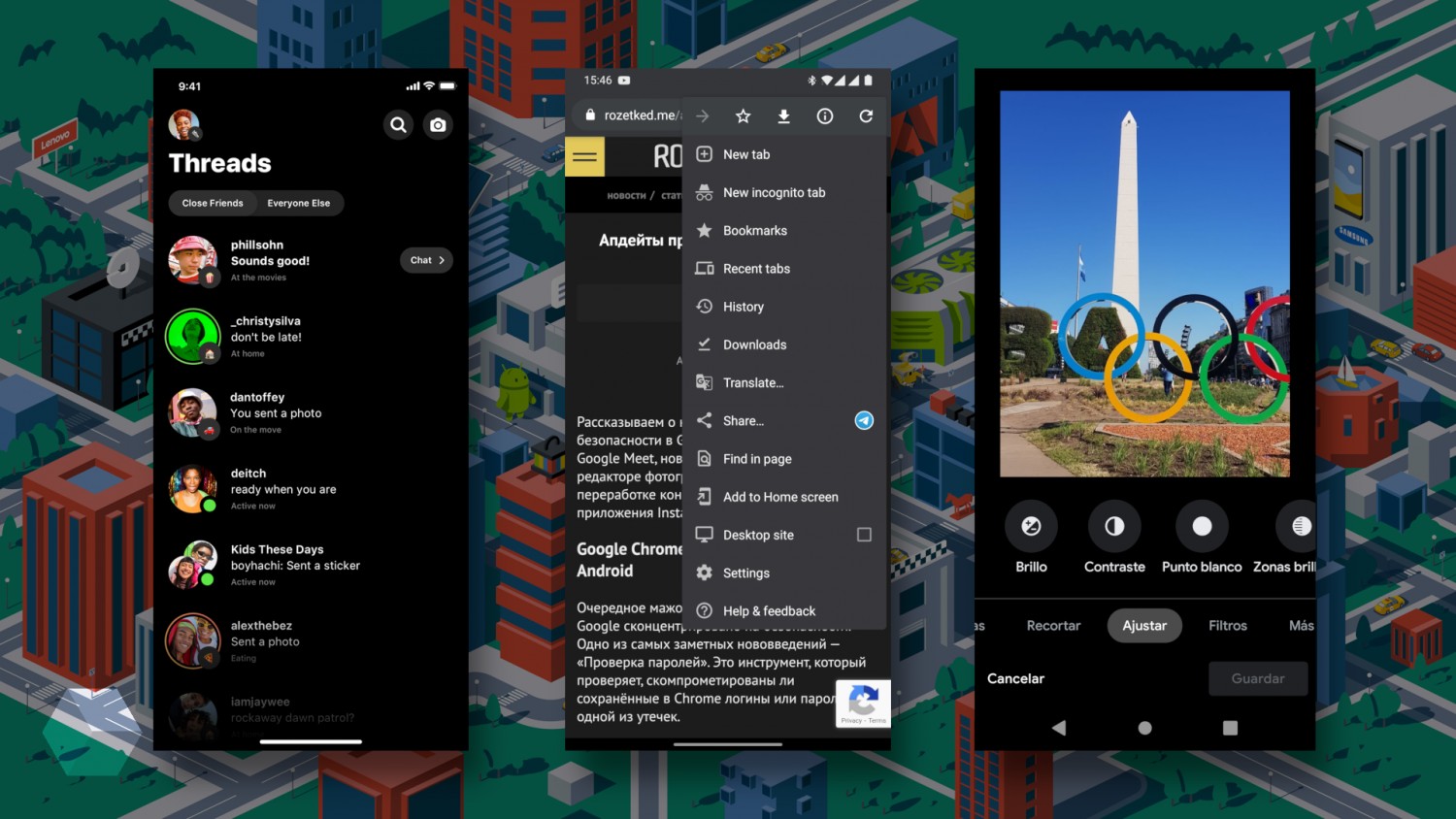Open the yellow hamburger menu on rozetked
Image resolution: width=1456 pixels, height=819 pixels.
click(x=585, y=156)
